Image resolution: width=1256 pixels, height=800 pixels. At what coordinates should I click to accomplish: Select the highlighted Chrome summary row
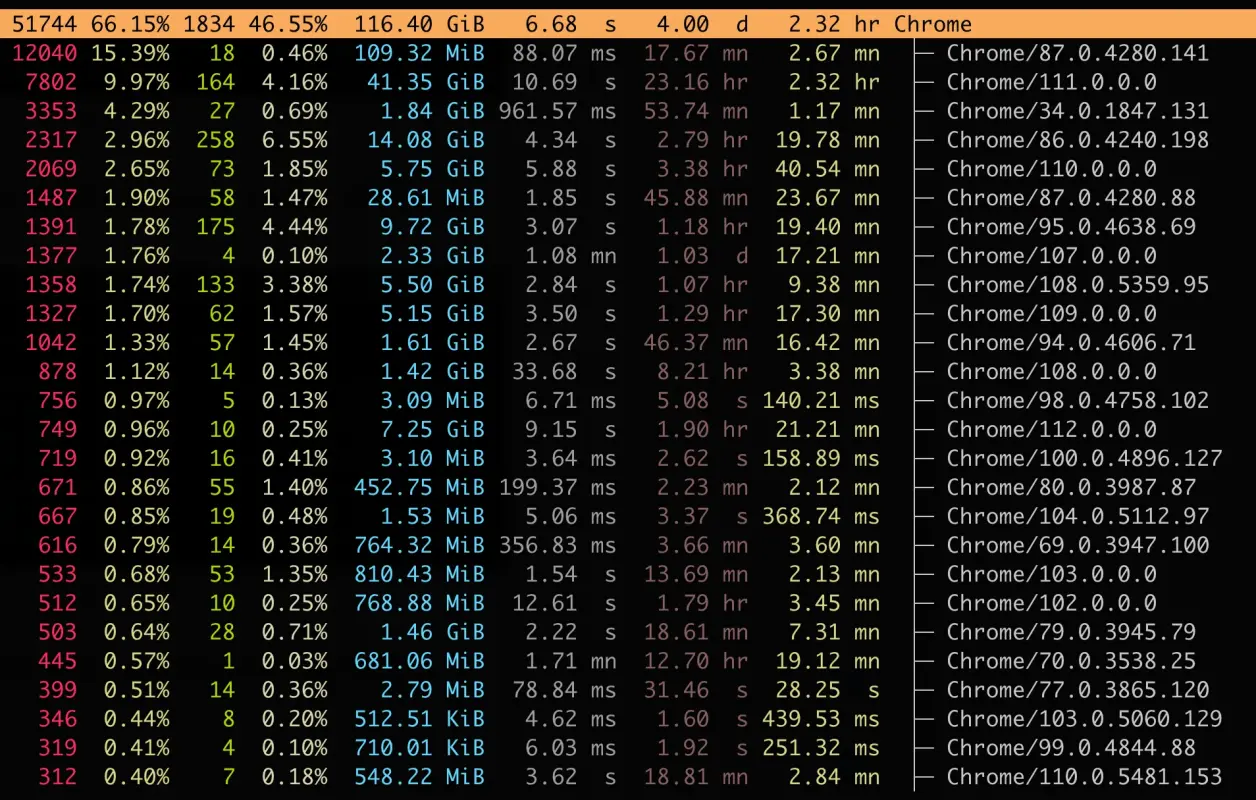pos(628,24)
